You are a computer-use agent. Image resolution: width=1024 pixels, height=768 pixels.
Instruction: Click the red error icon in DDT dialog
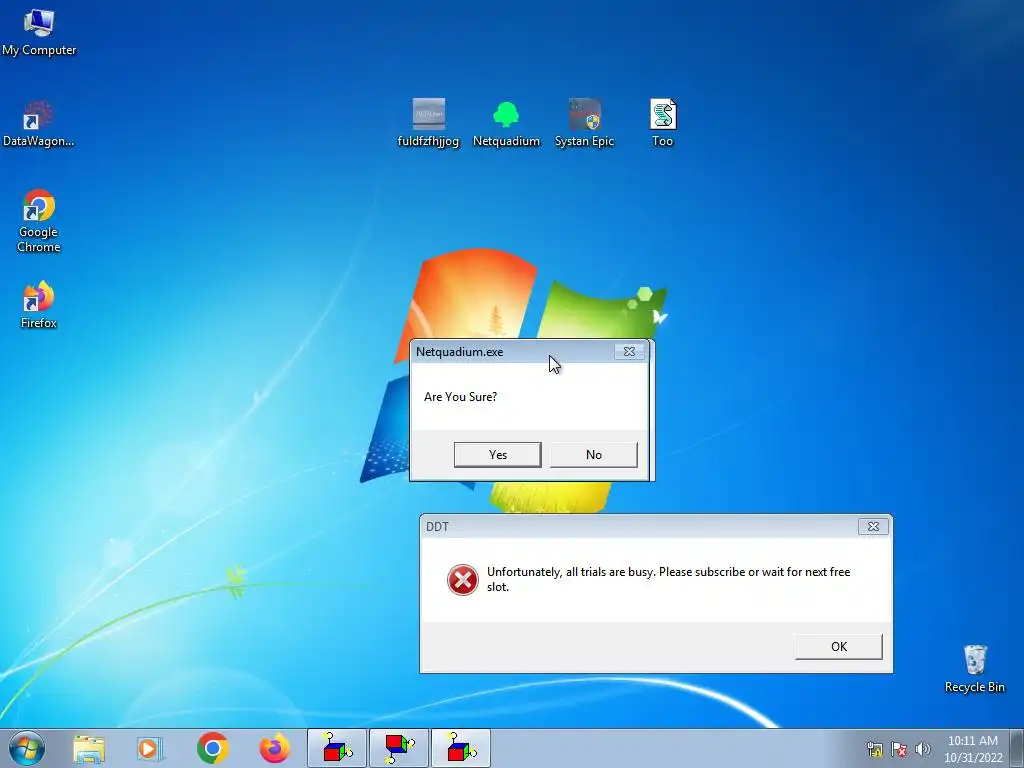pos(462,580)
